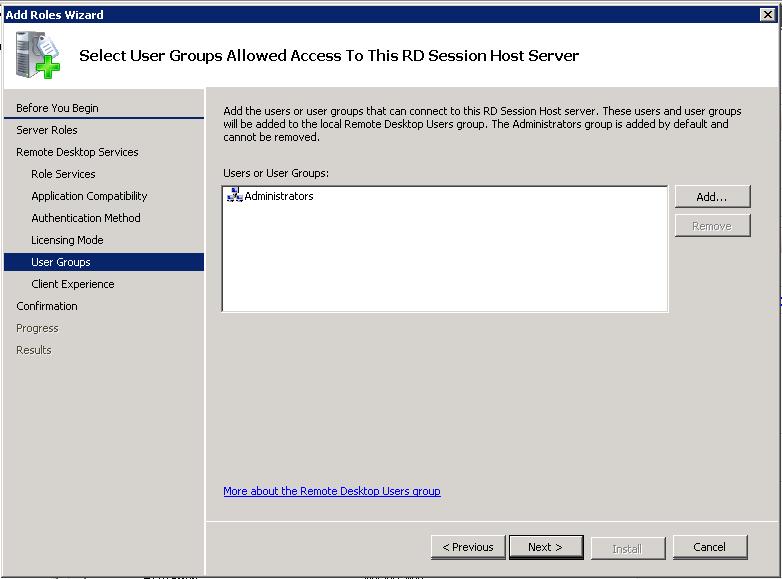This screenshot has width=782, height=579.
Task: Jump to the Confirmation step
Action: (46, 306)
